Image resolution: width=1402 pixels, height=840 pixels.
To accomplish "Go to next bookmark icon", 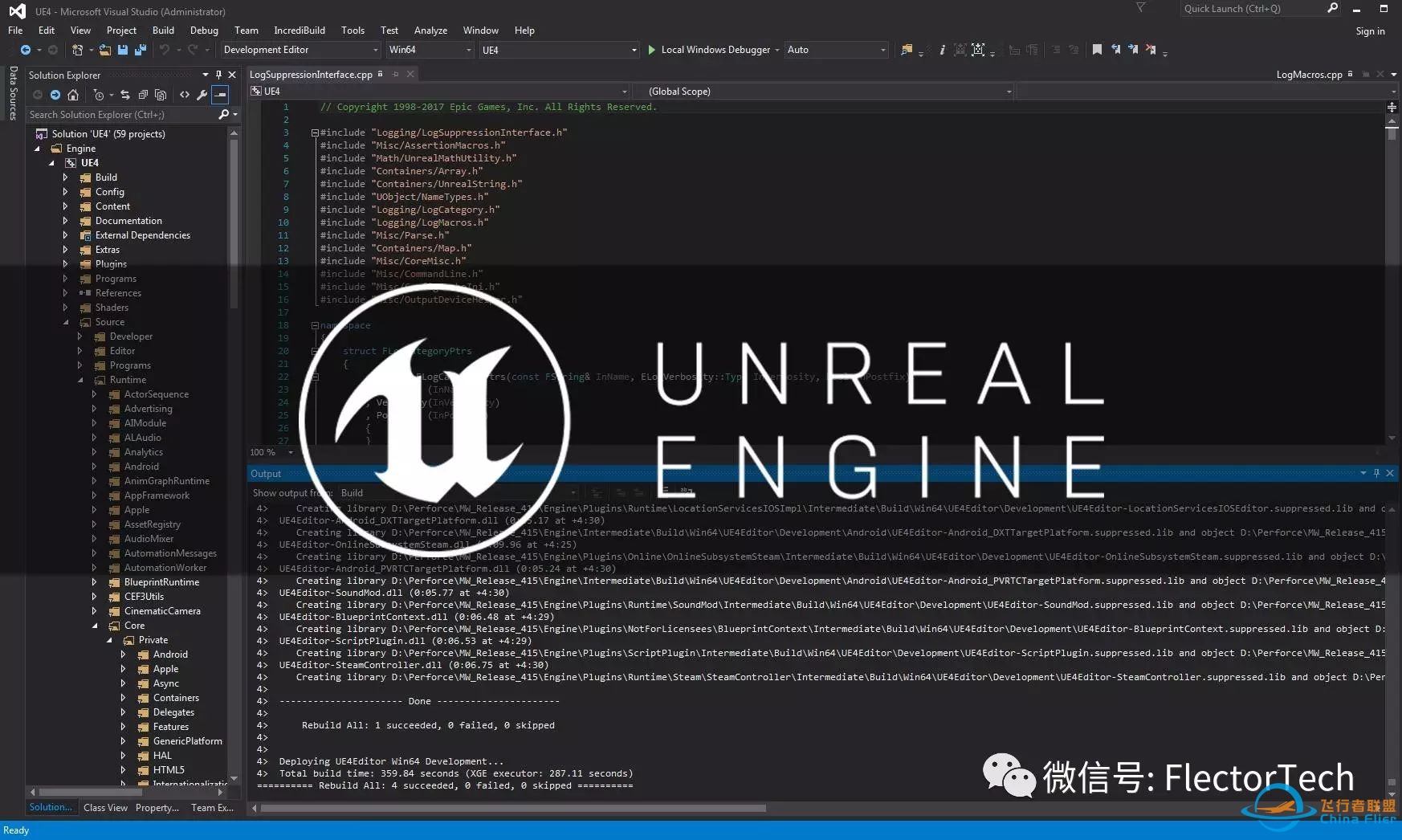I will (1133, 50).
